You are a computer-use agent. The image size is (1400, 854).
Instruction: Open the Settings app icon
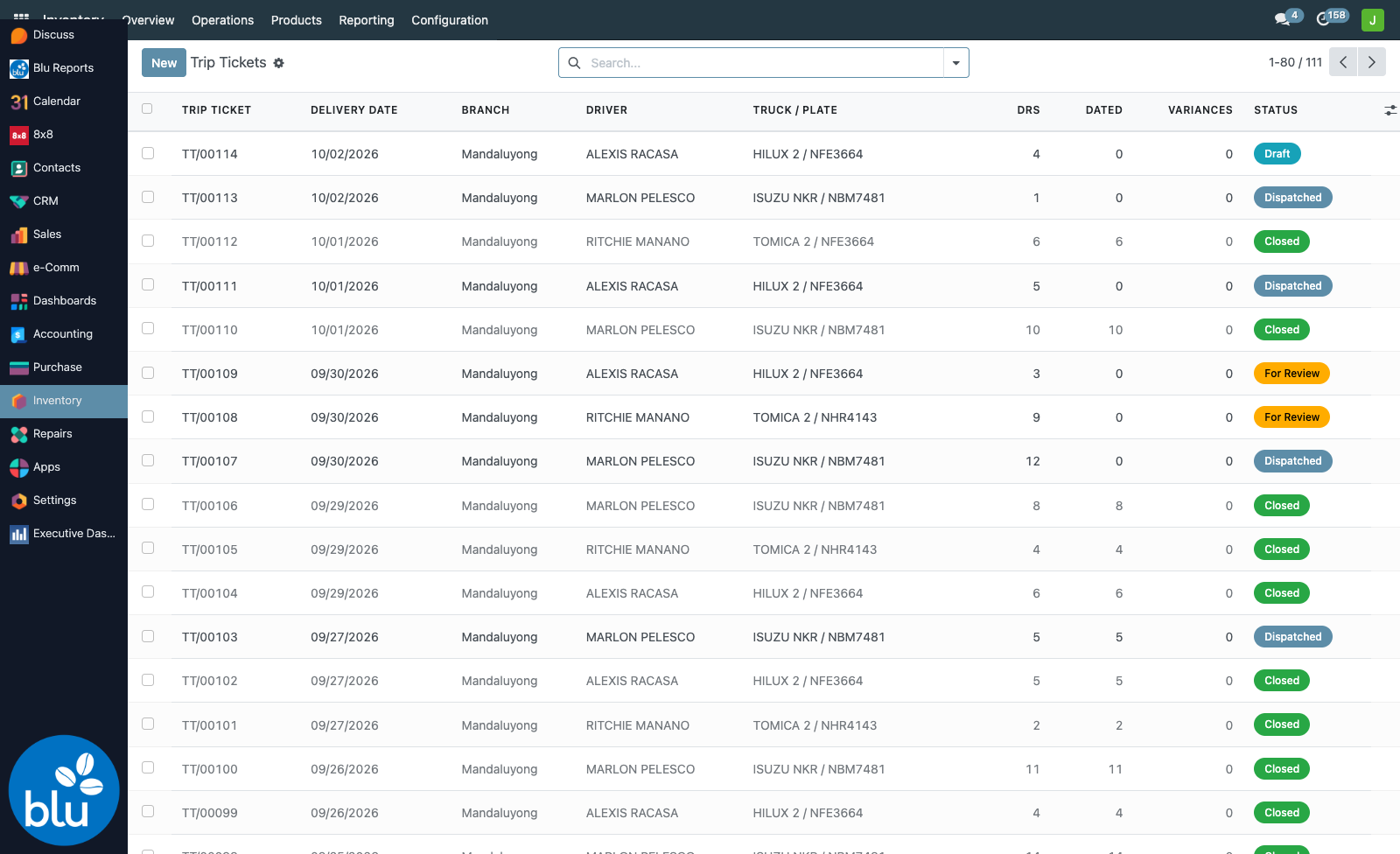[19, 500]
